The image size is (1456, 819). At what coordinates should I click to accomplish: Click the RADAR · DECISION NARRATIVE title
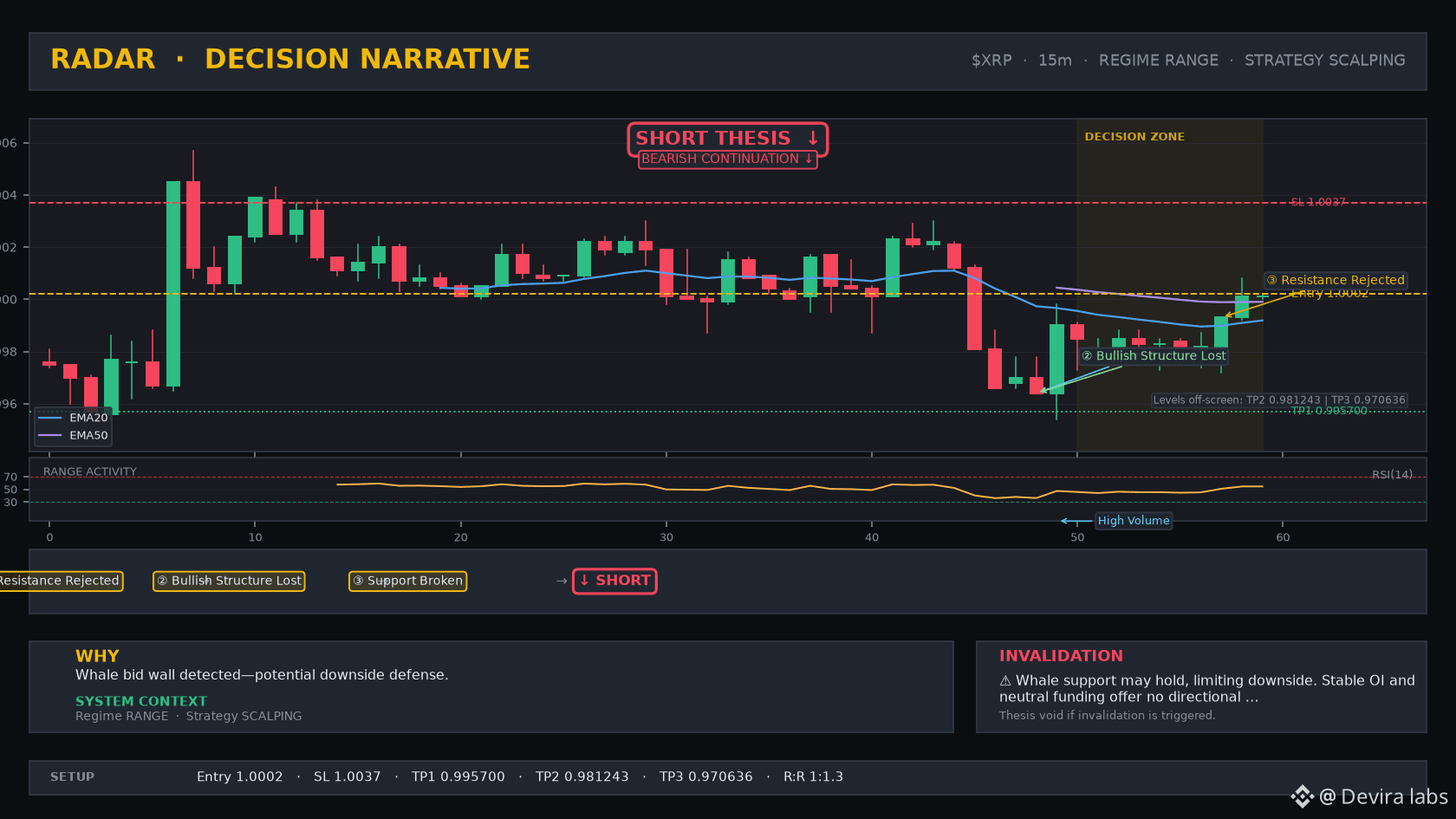point(290,59)
